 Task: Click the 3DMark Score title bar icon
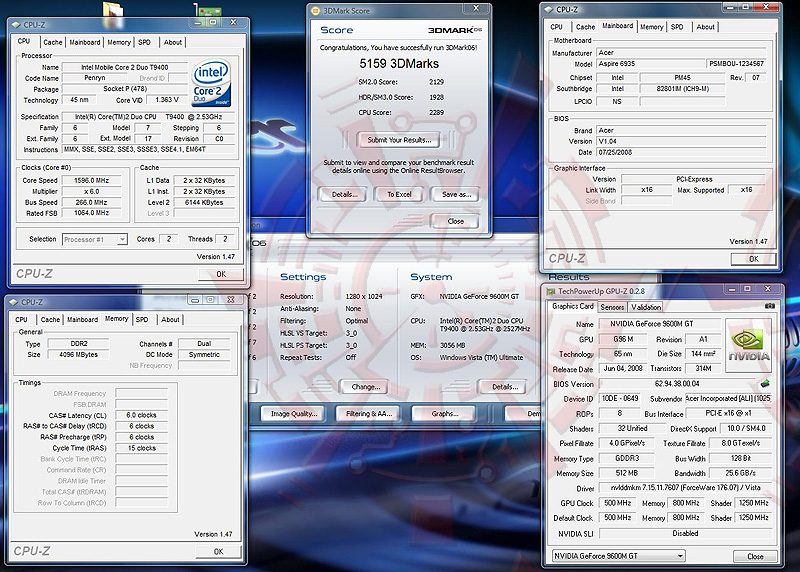315,11
